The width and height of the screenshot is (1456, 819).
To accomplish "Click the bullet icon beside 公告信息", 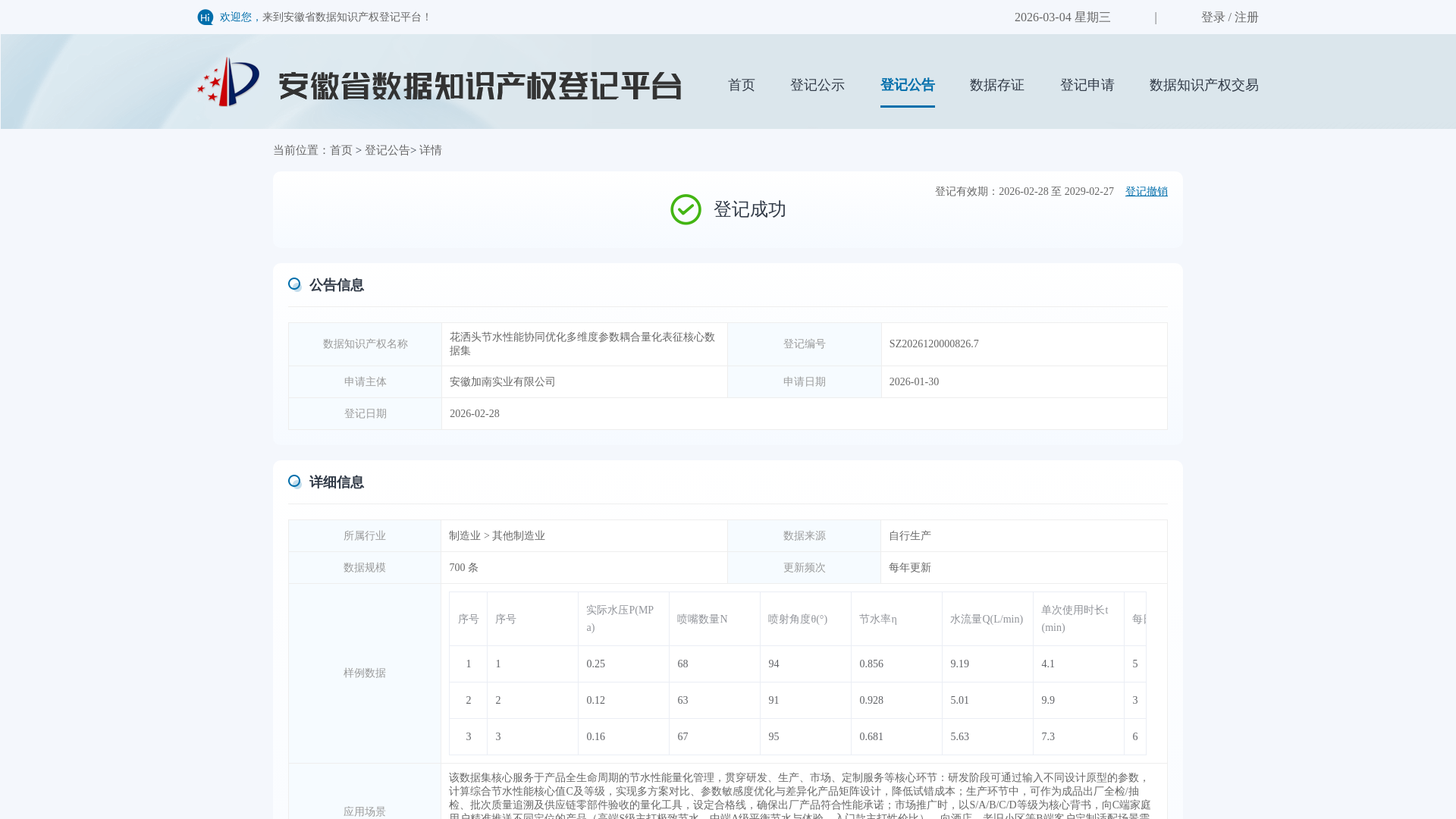I will tap(295, 284).
